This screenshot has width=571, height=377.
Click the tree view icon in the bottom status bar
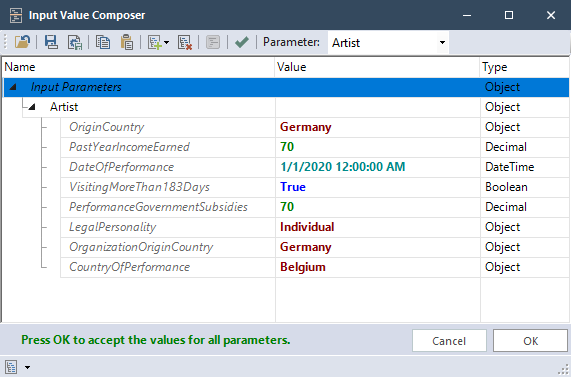tap(11, 367)
